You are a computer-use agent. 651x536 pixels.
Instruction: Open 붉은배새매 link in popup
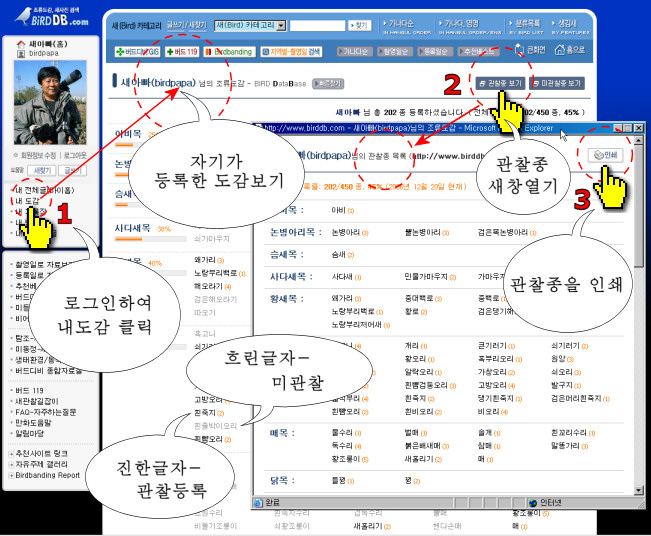tap(422, 446)
